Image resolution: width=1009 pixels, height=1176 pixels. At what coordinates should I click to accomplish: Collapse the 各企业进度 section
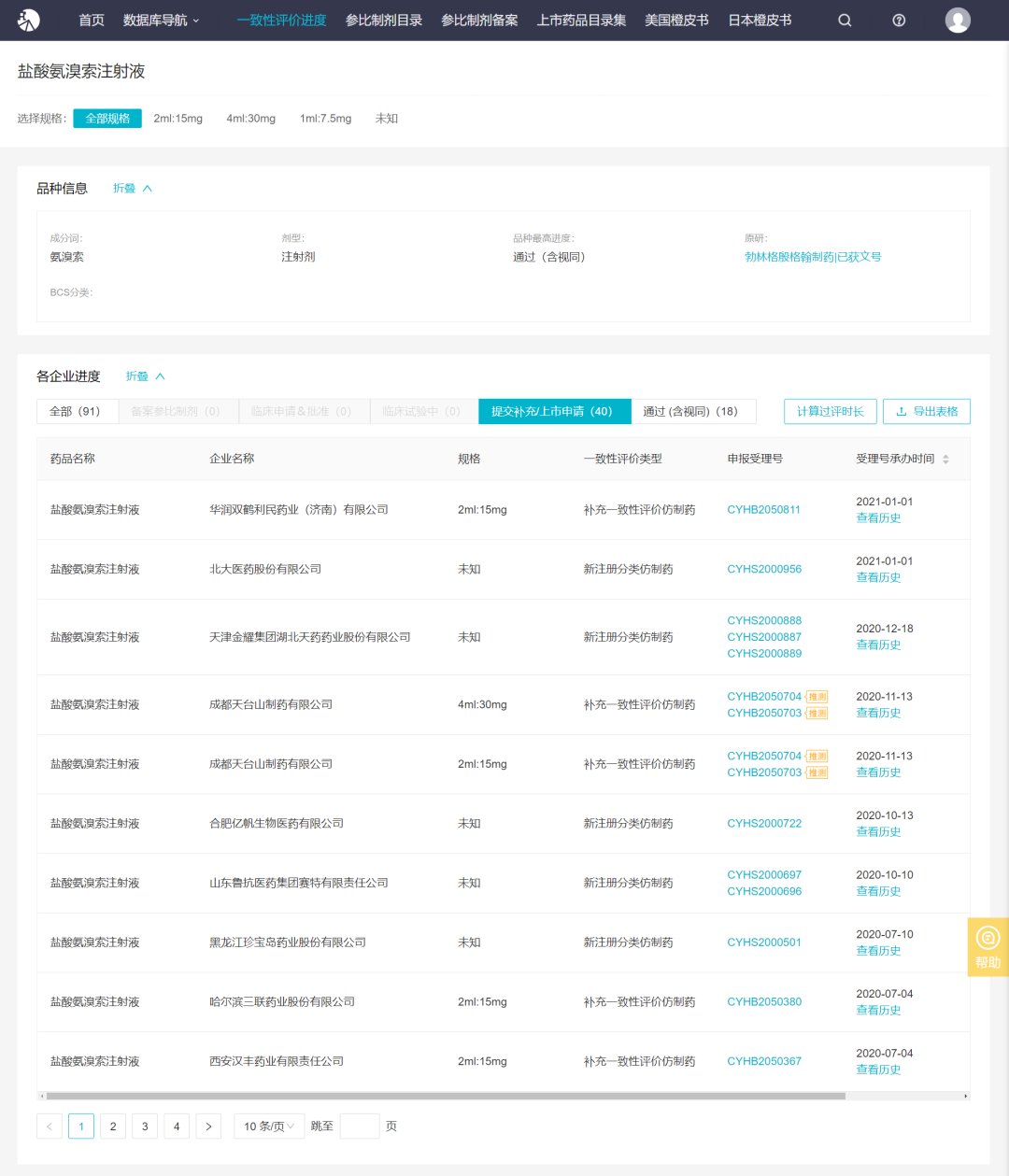tap(146, 376)
